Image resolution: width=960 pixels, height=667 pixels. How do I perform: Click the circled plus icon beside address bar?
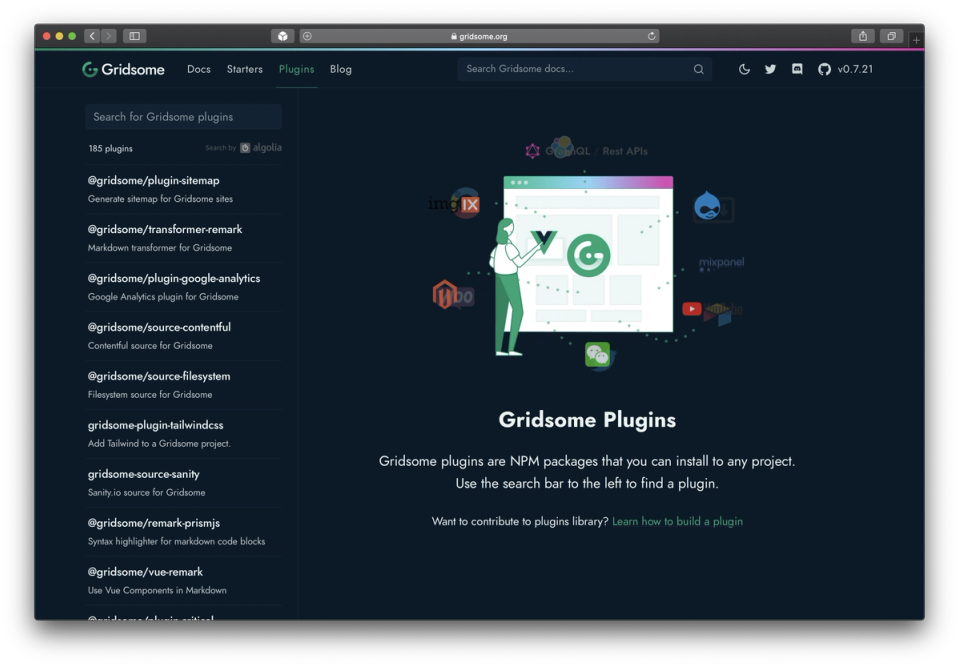pyautogui.click(x=307, y=36)
